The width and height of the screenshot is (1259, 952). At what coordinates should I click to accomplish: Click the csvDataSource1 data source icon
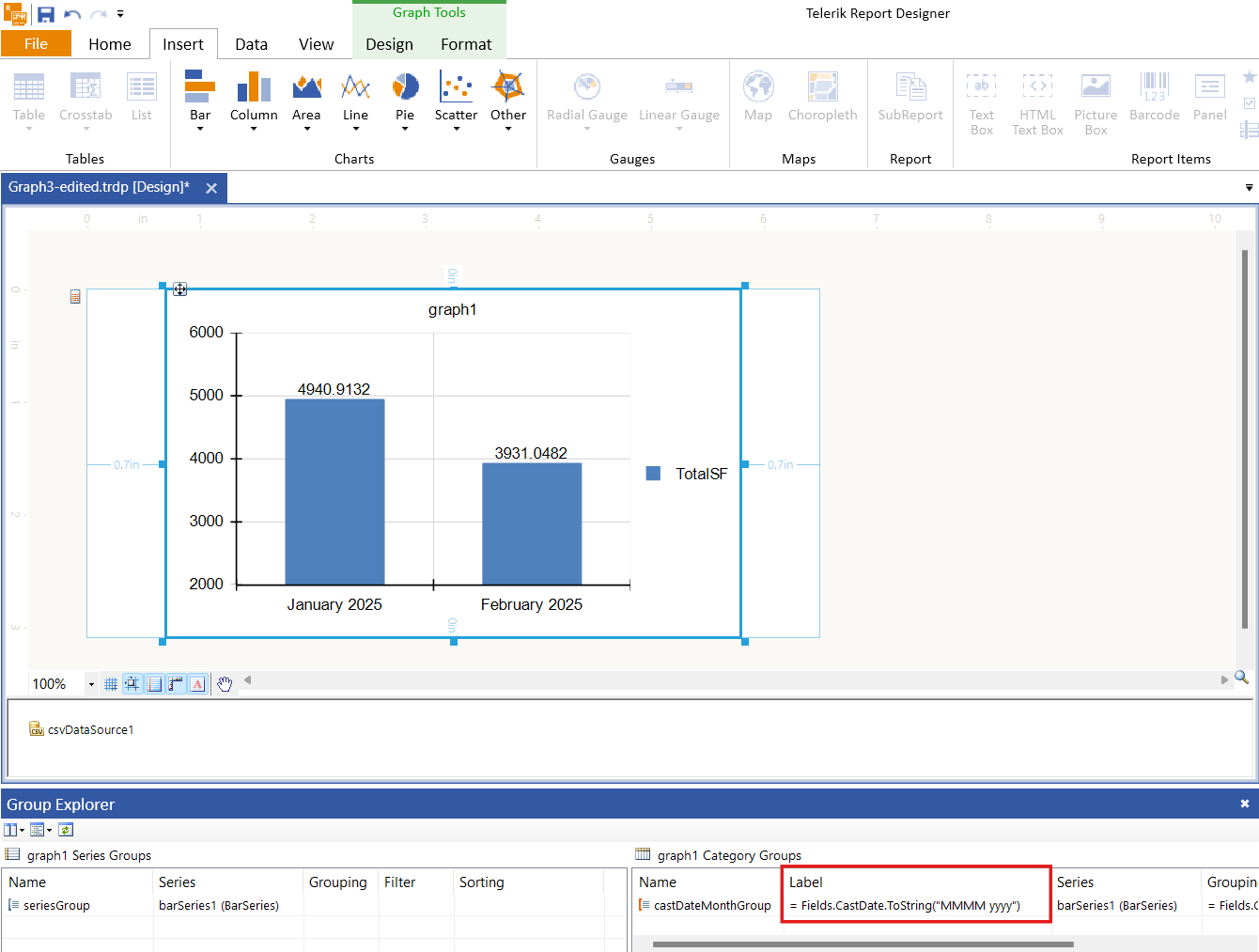pyautogui.click(x=37, y=729)
